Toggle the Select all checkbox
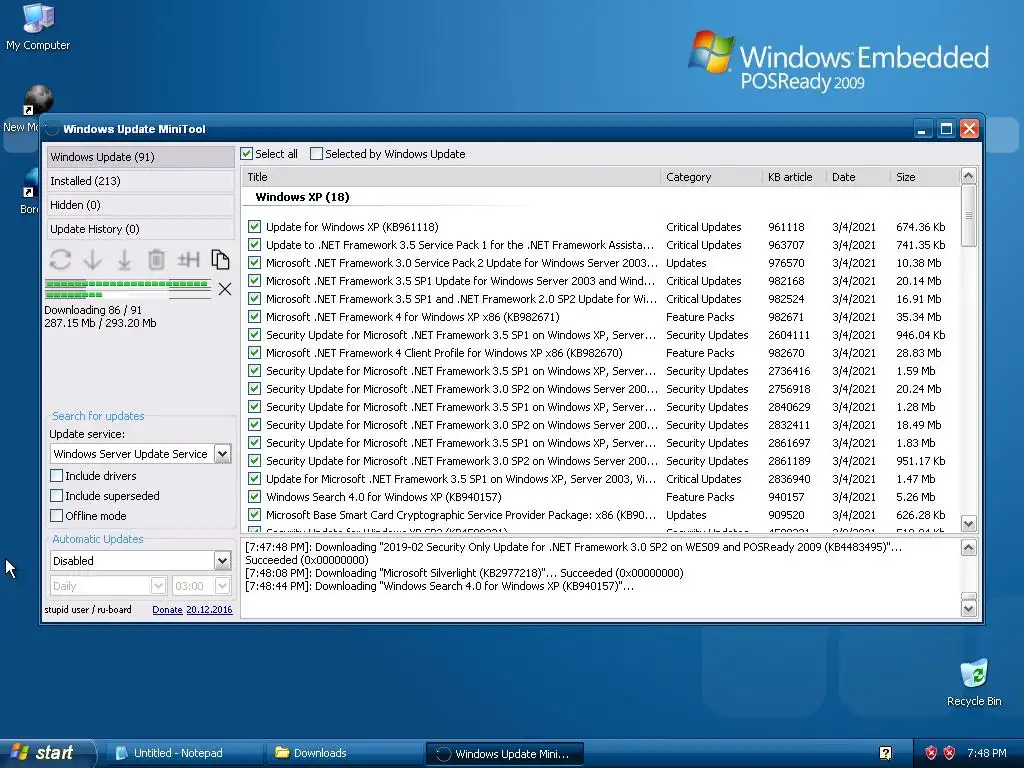This screenshot has width=1024, height=768. pyautogui.click(x=246, y=154)
